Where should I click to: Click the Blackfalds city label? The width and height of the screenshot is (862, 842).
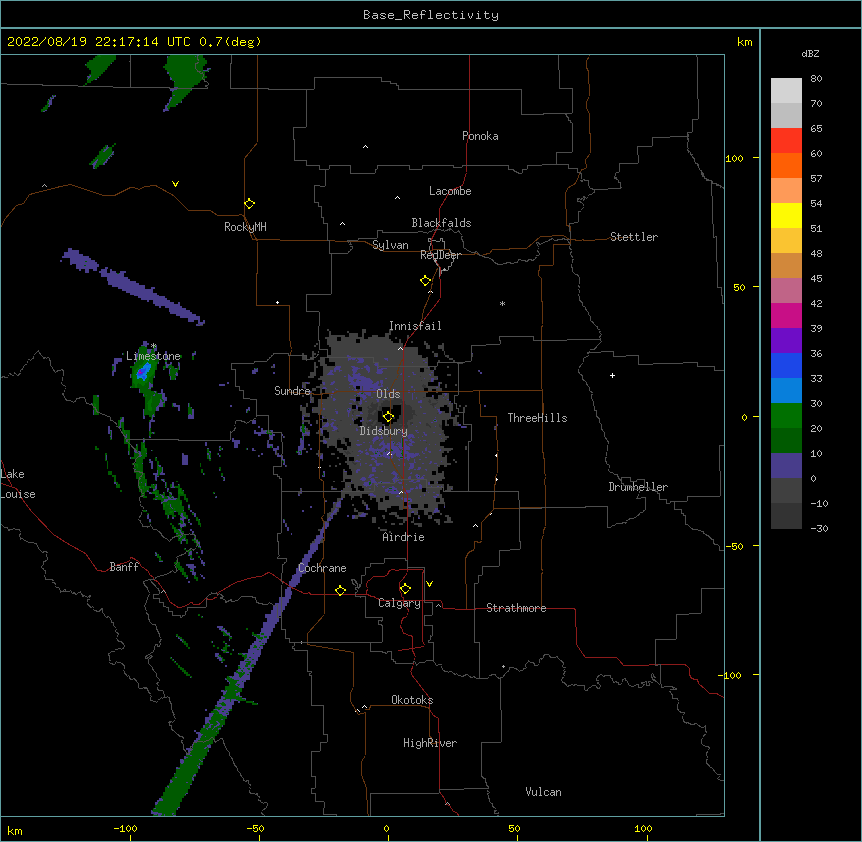click(441, 223)
